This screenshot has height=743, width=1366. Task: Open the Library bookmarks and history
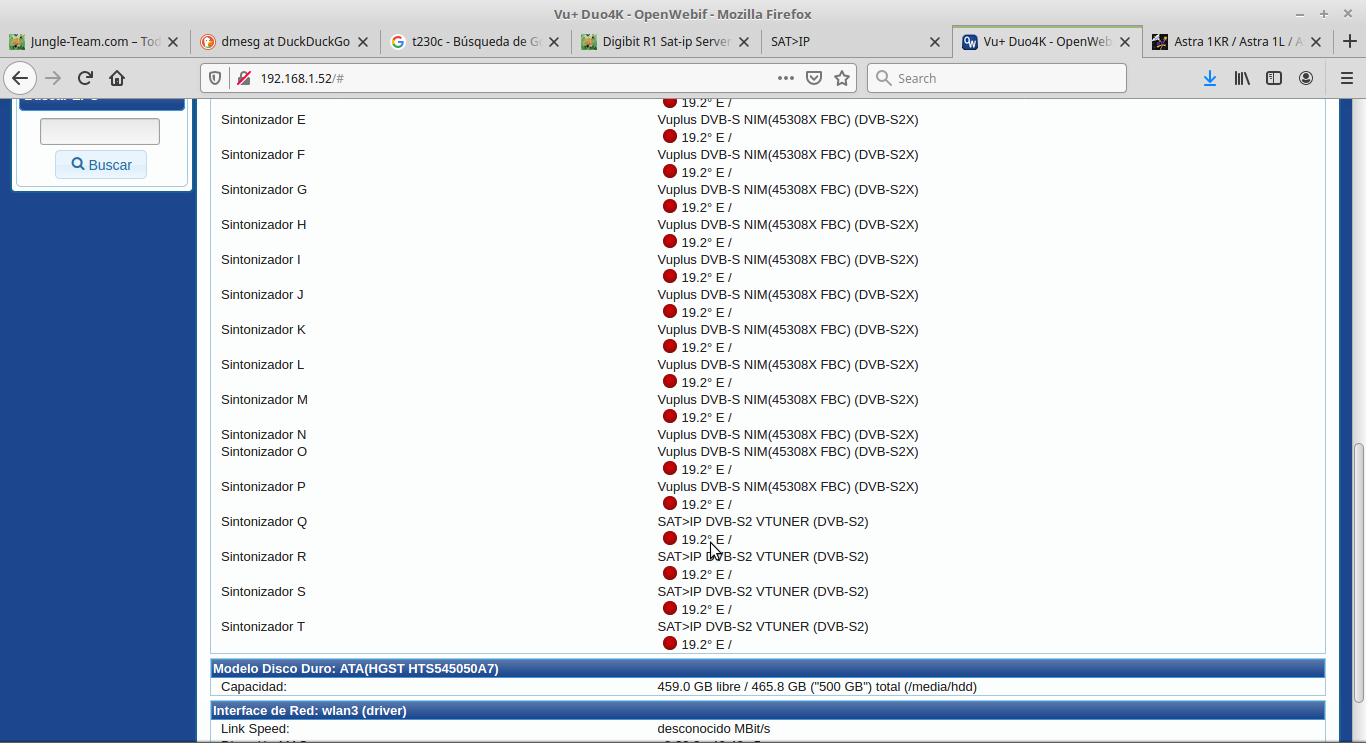[1241, 78]
